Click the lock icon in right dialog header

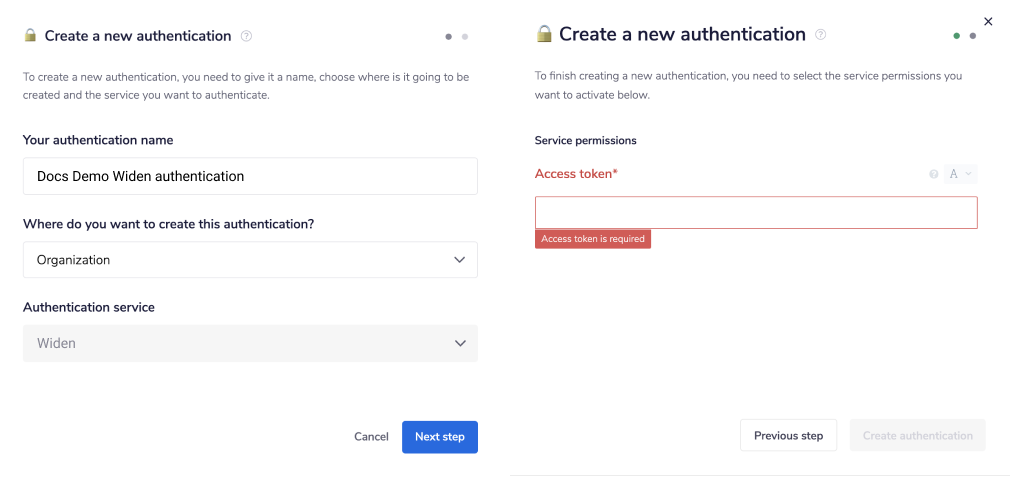pyautogui.click(x=544, y=34)
